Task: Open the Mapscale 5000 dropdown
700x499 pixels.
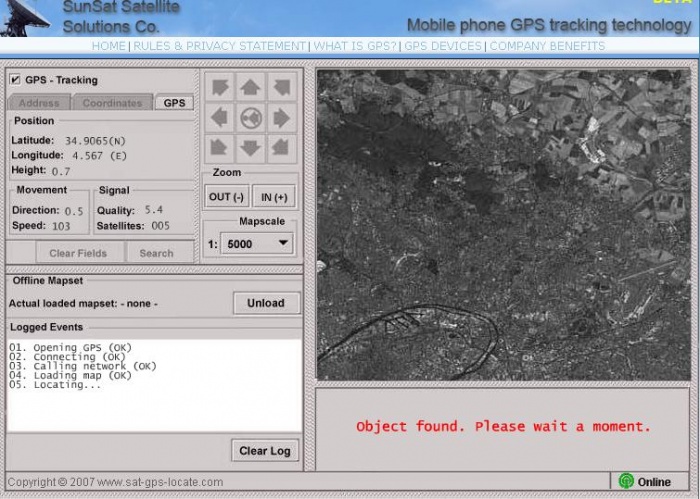Action: 257,244
